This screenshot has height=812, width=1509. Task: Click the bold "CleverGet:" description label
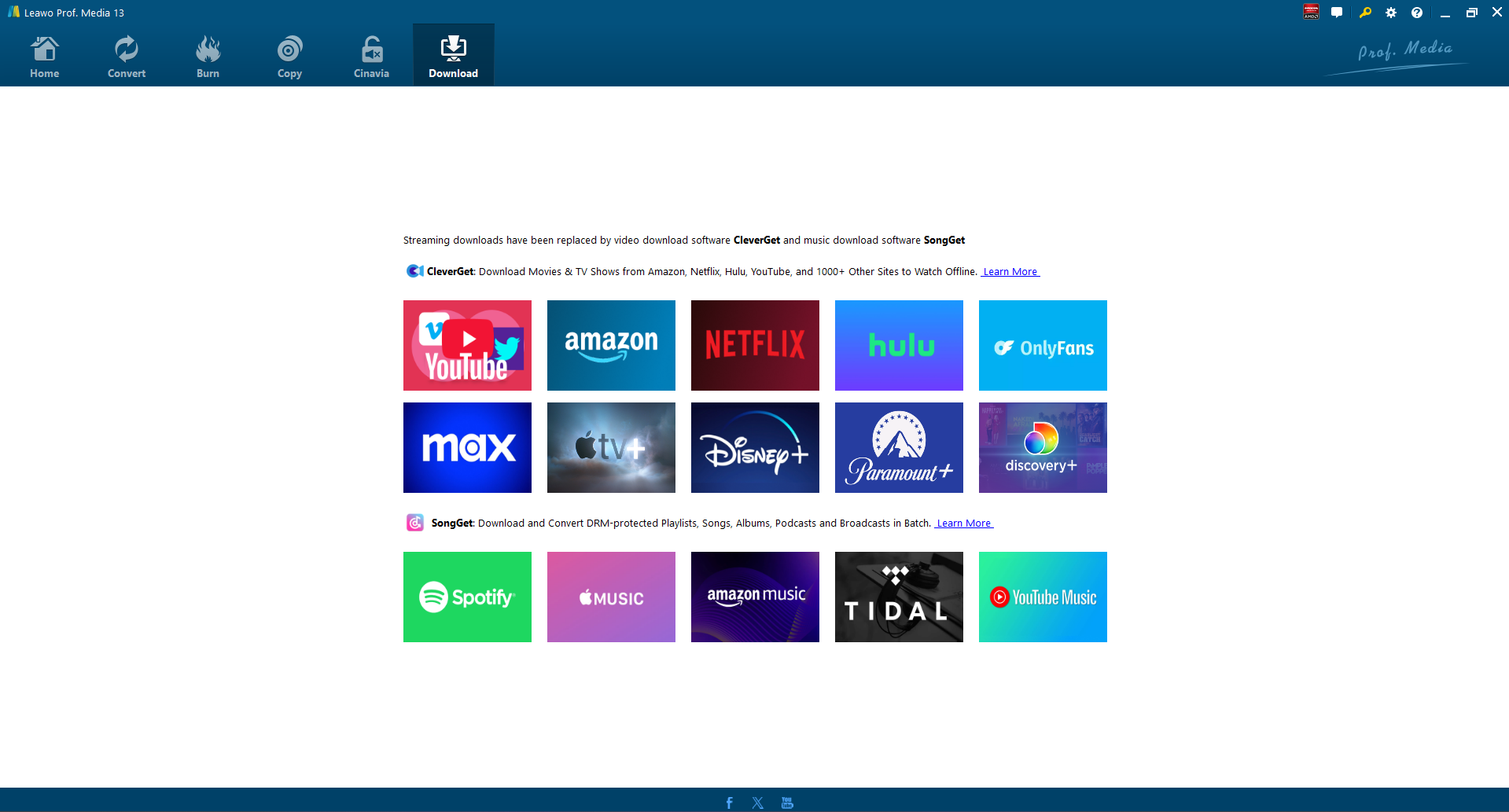451,272
